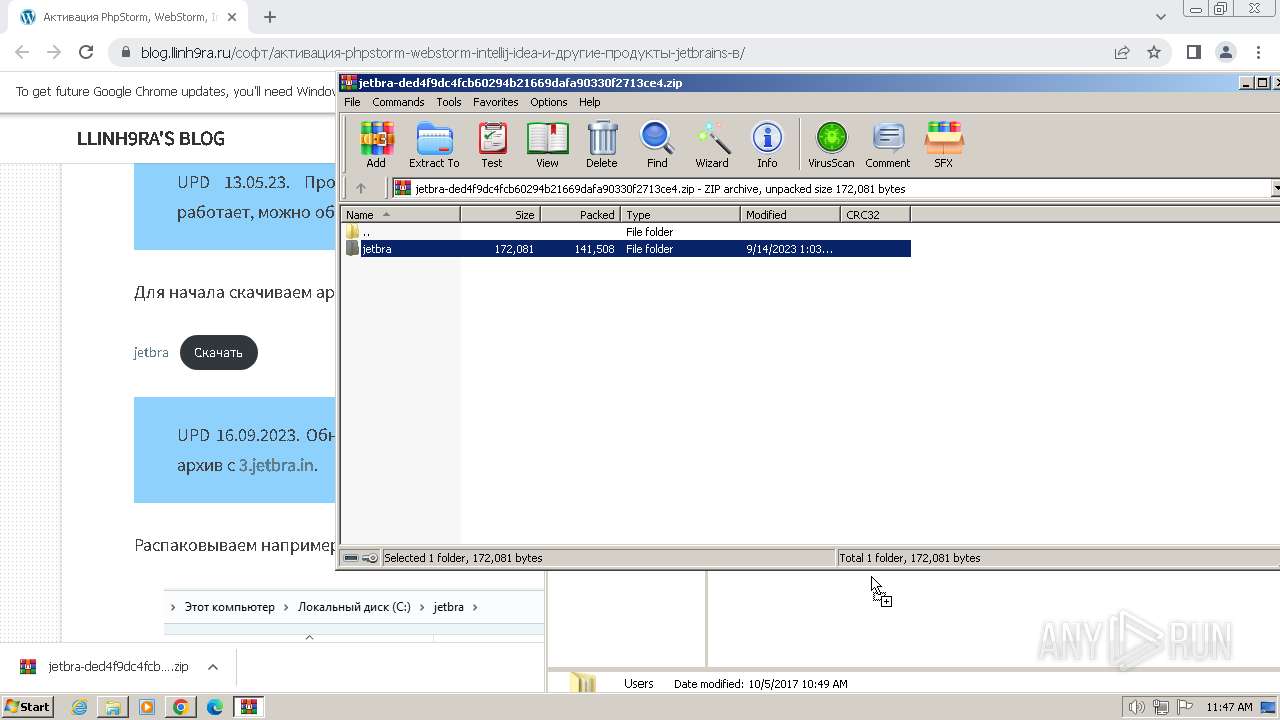Click the WinRAR archive path field
Screen dimensions: 1280x720
click(830, 188)
